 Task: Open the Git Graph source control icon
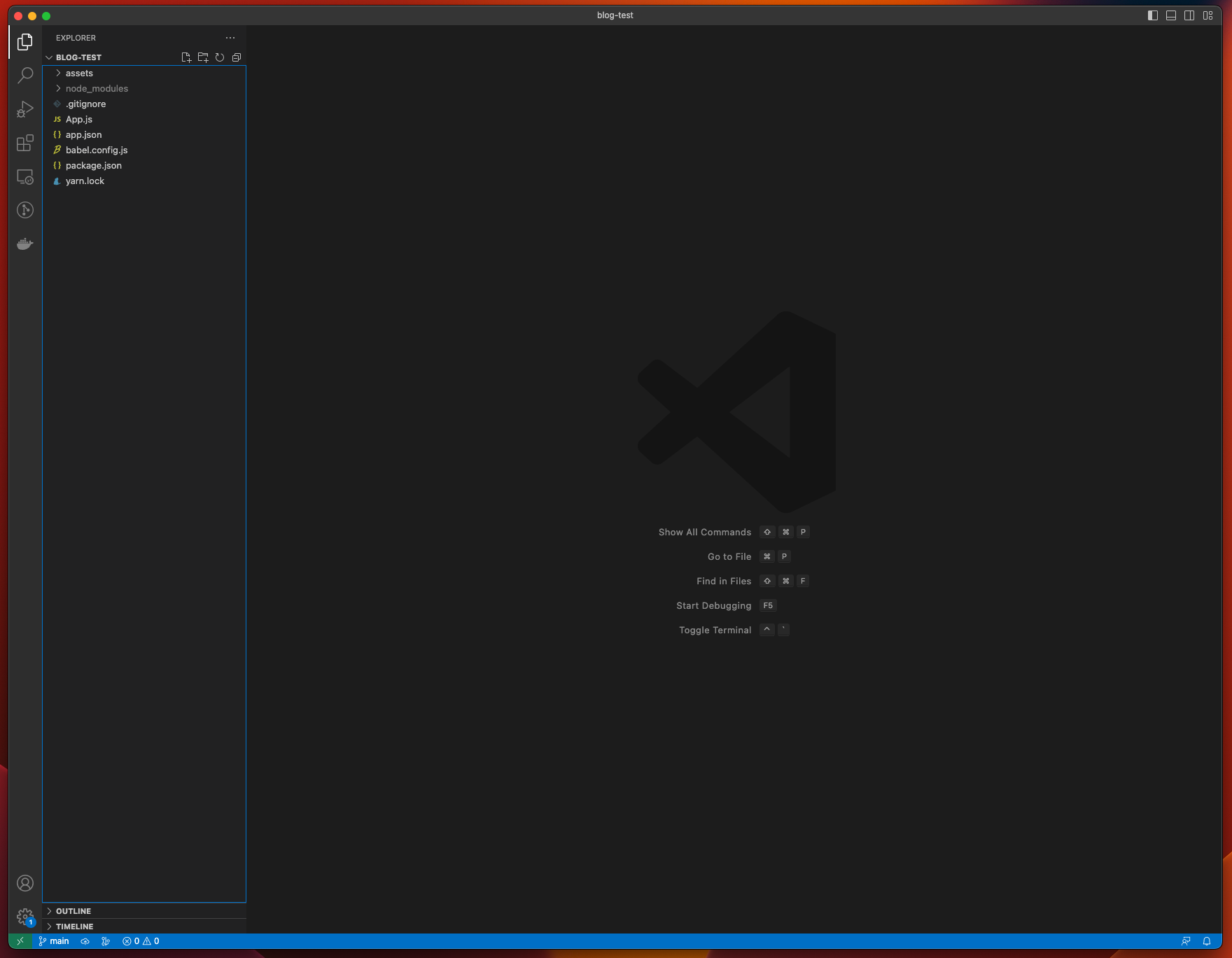[x=25, y=210]
